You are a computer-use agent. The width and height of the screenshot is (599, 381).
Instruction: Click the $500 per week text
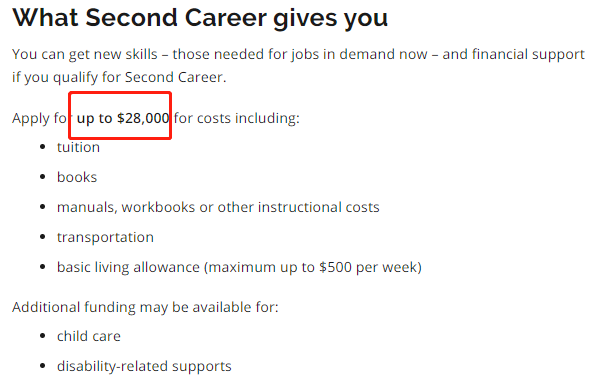pos(370,267)
